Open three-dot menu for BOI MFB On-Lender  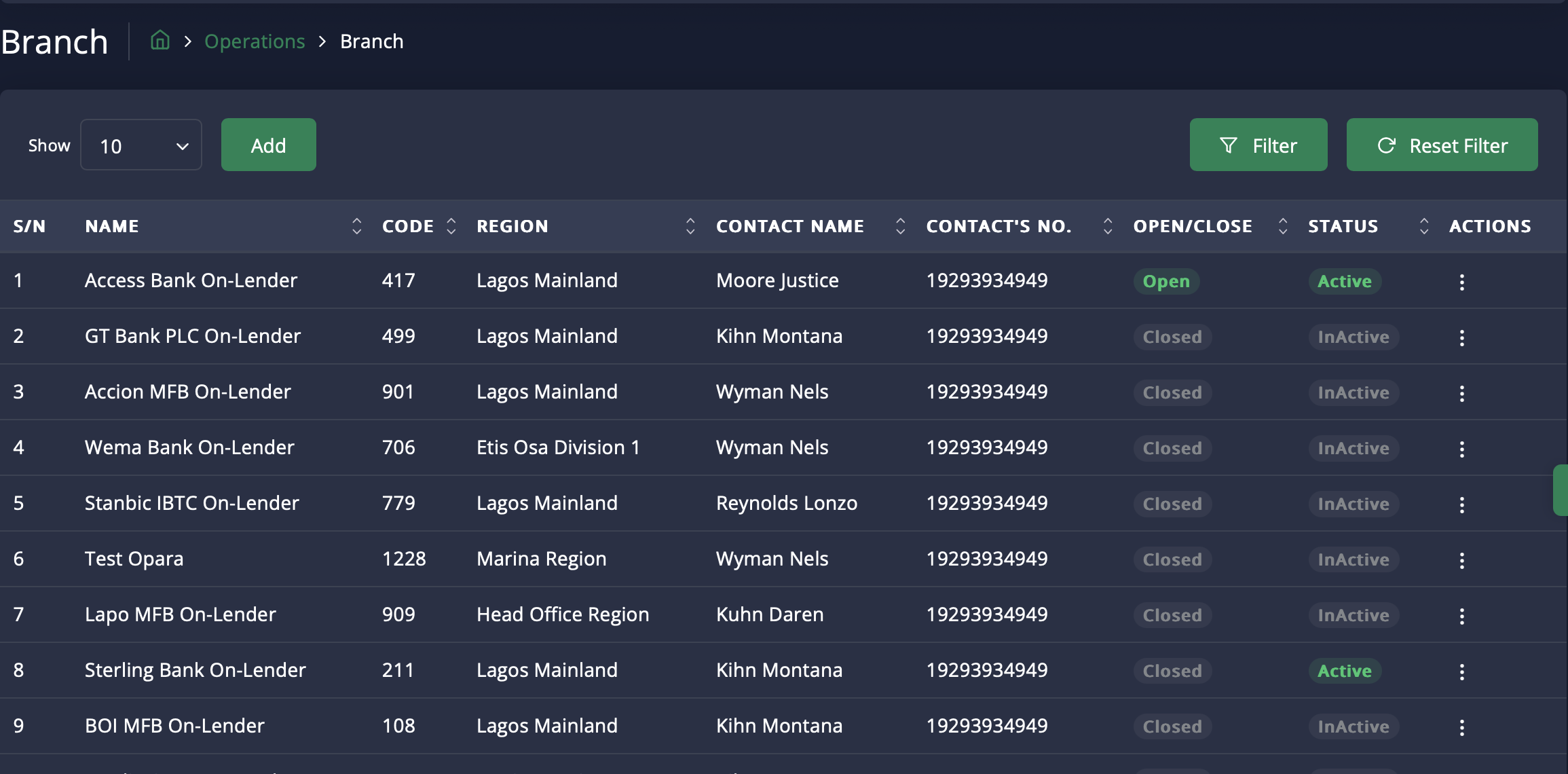(x=1461, y=727)
